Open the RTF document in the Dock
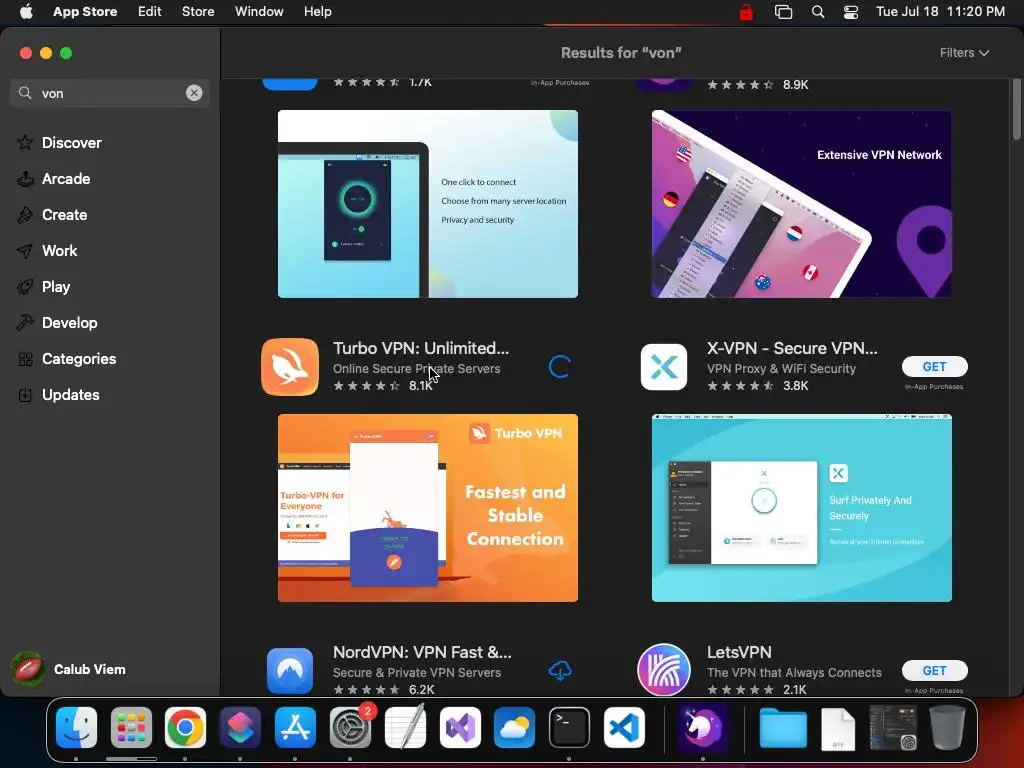 click(839, 729)
